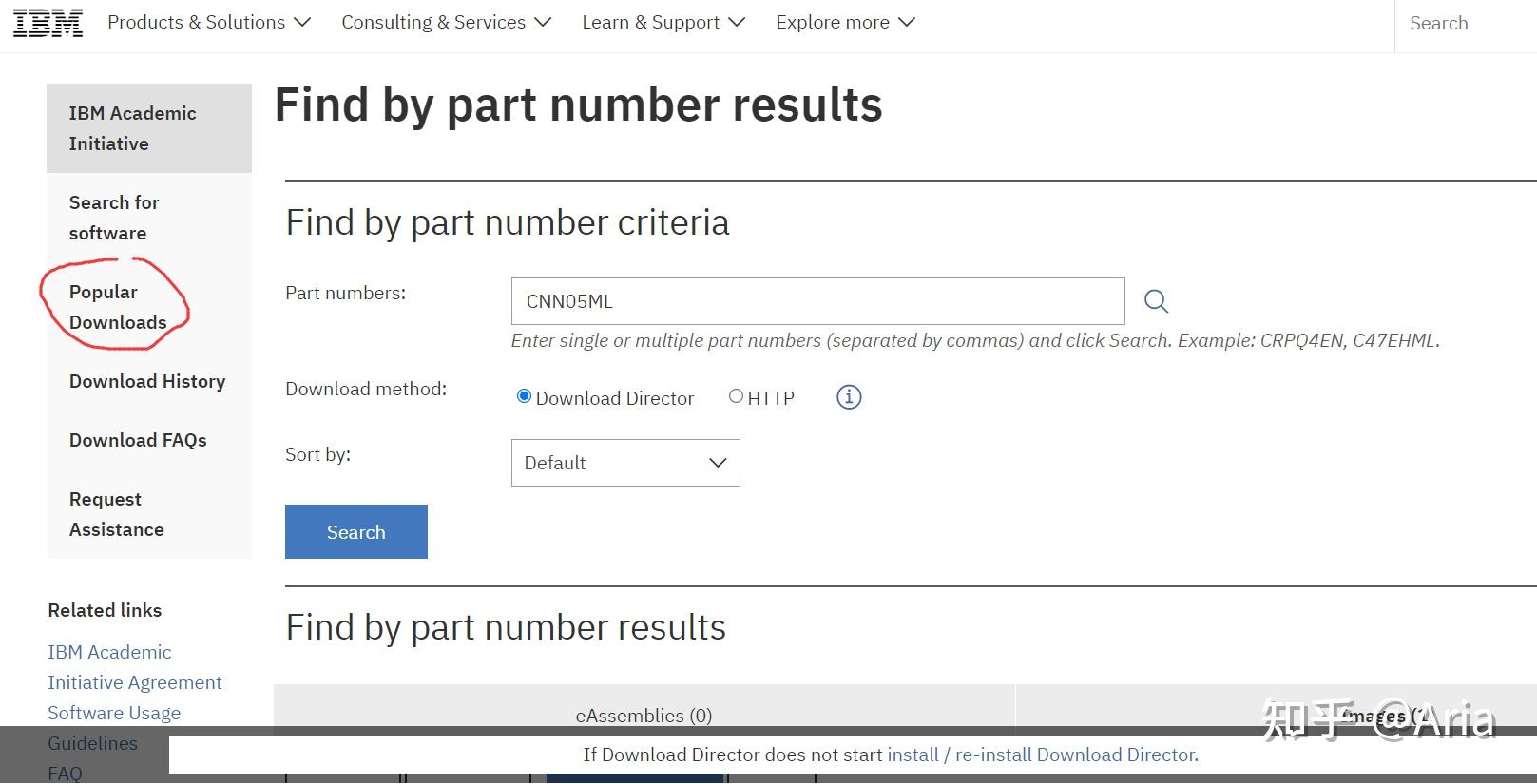Expand Consulting & Services menu

(446, 22)
